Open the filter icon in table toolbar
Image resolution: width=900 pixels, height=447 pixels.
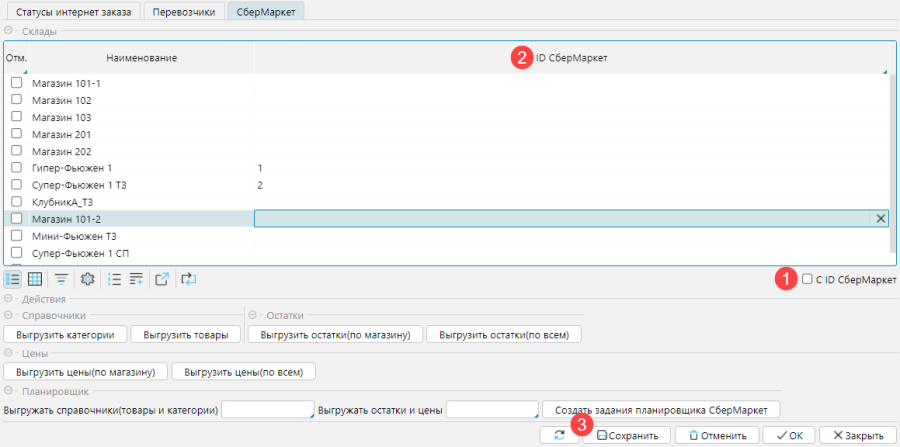tap(61, 279)
